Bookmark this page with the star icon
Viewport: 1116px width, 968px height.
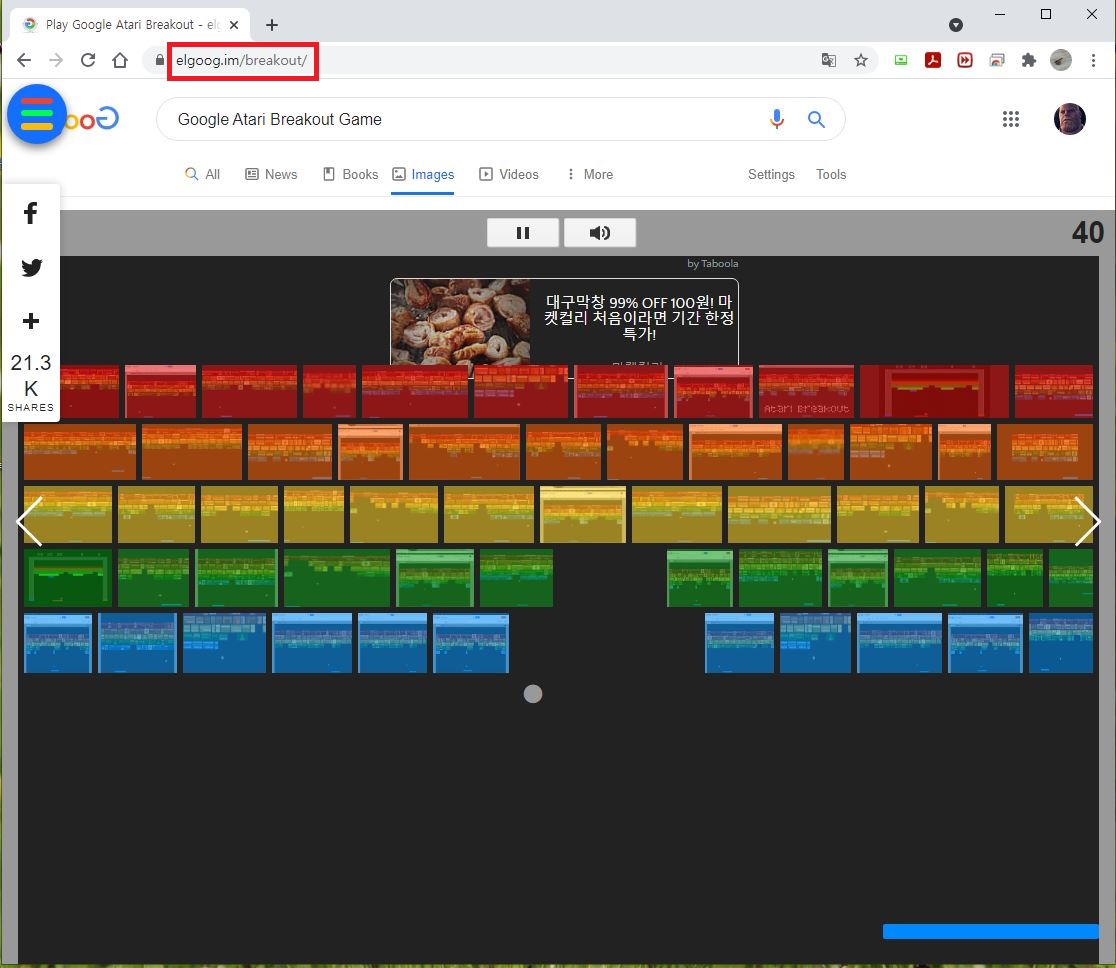[861, 60]
